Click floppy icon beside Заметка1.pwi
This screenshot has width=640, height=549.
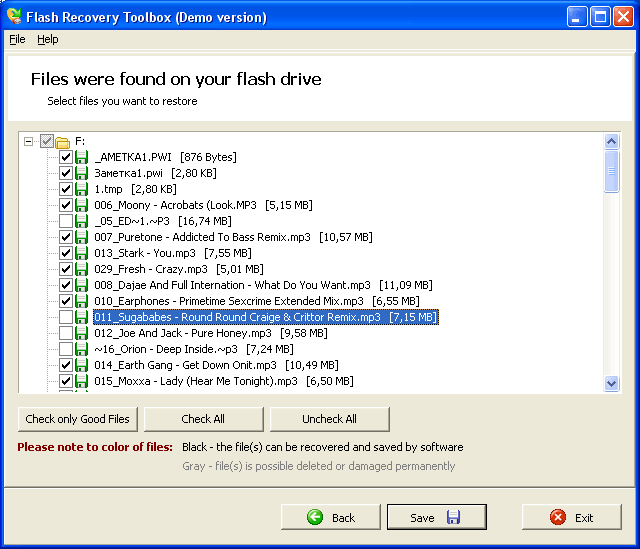pyautogui.click(x=82, y=173)
